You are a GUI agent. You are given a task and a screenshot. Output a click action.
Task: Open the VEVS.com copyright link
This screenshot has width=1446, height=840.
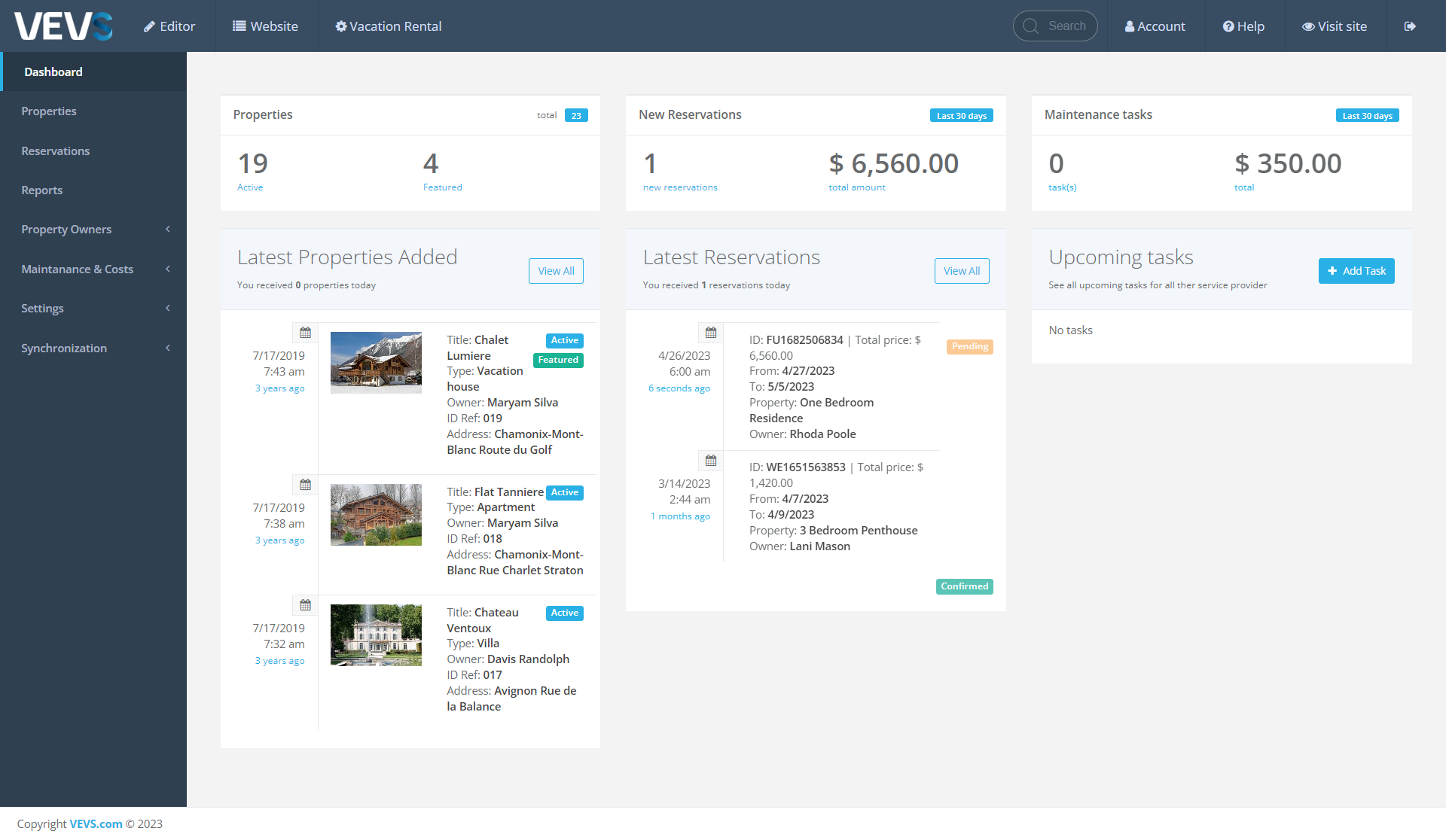coord(94,823)
